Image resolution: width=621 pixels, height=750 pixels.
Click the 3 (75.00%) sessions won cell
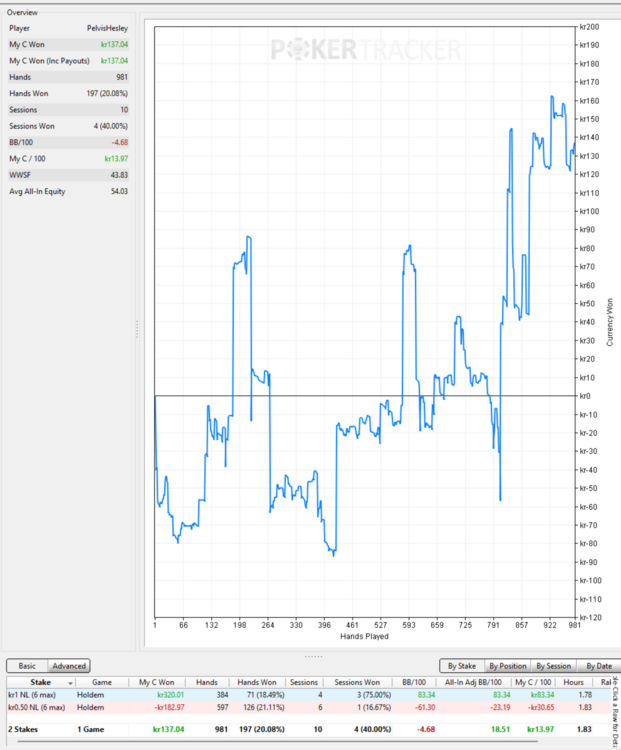click(374, 695)
